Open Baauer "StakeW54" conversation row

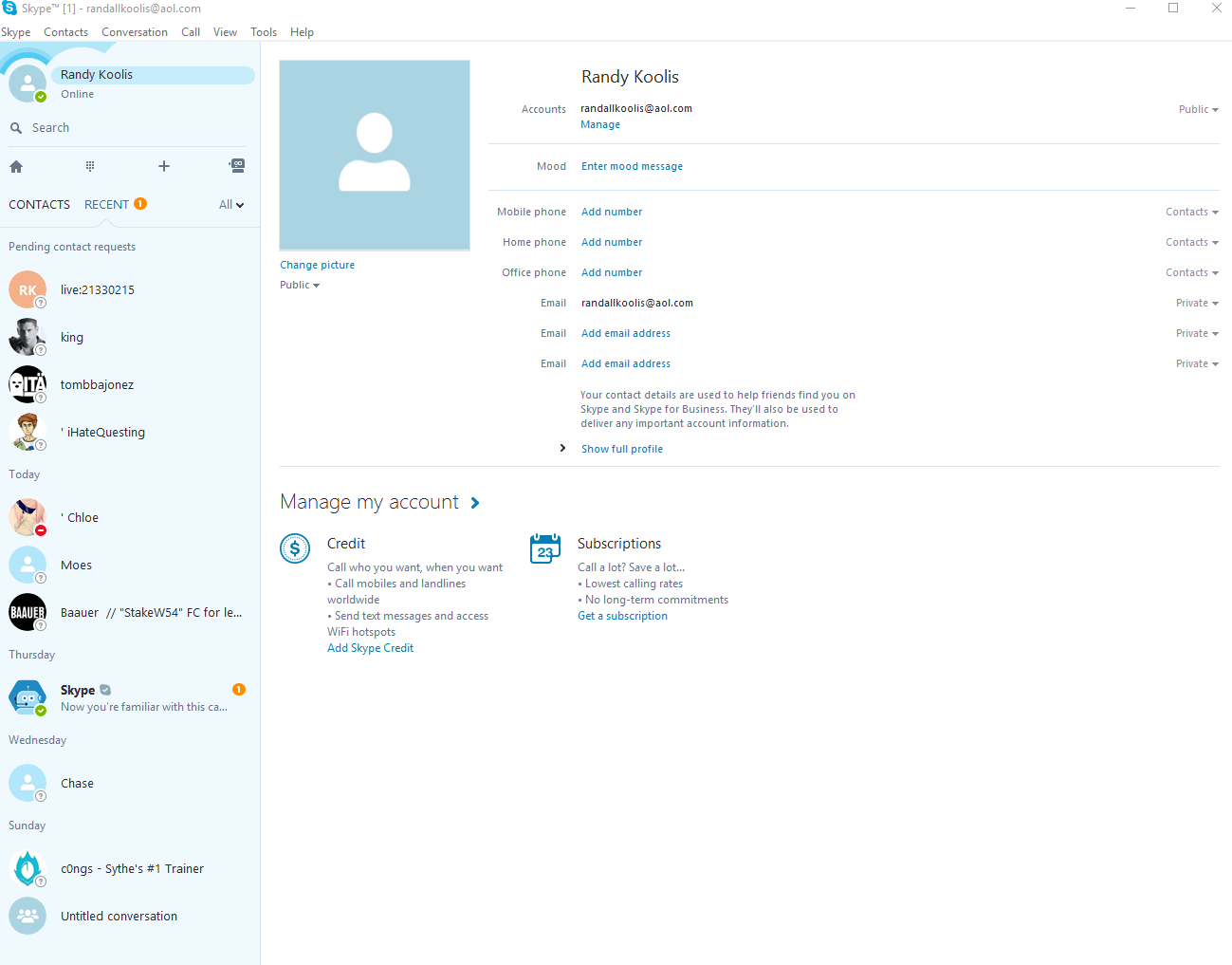(x=130, y=612)
